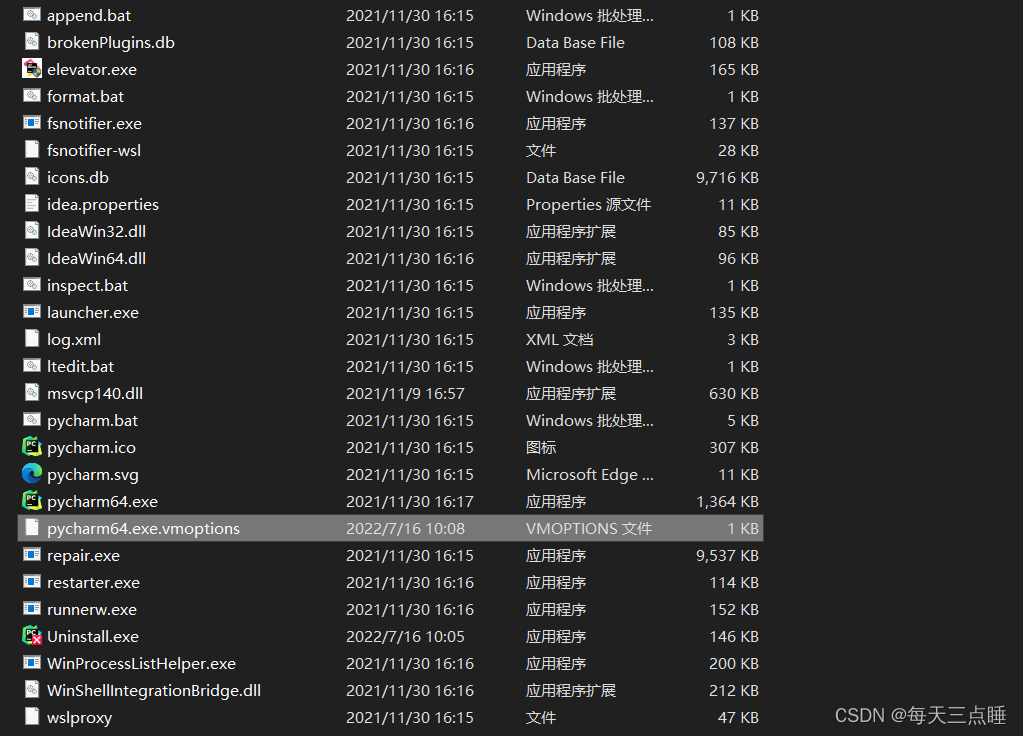Click the inspect.bat file icon
Image resolution: width=1023 pixels, height=736 pixels.
click(32, 284)
